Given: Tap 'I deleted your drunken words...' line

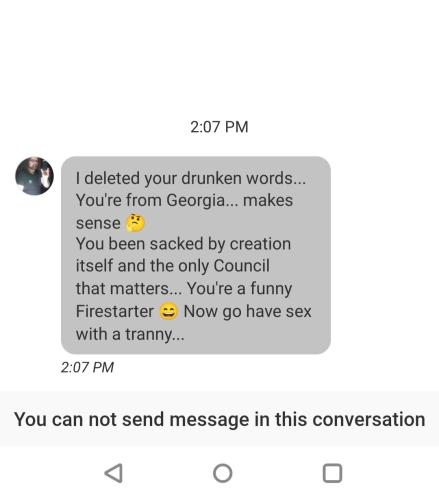Looking at the screenshot, I should [191, 178].
